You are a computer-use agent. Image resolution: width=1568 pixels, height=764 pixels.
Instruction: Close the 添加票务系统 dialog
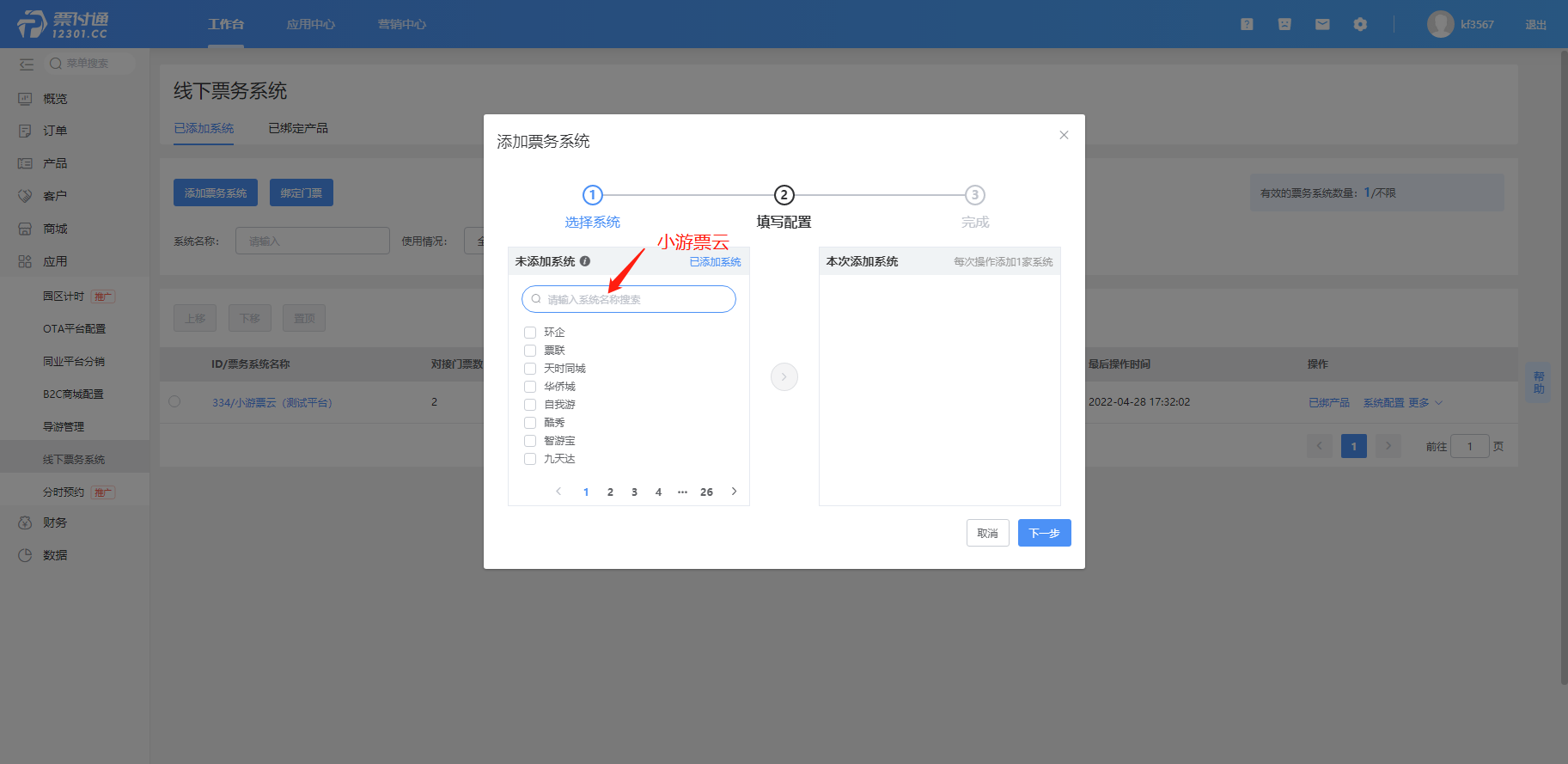pyautogui.click(x=1064, y=135)
